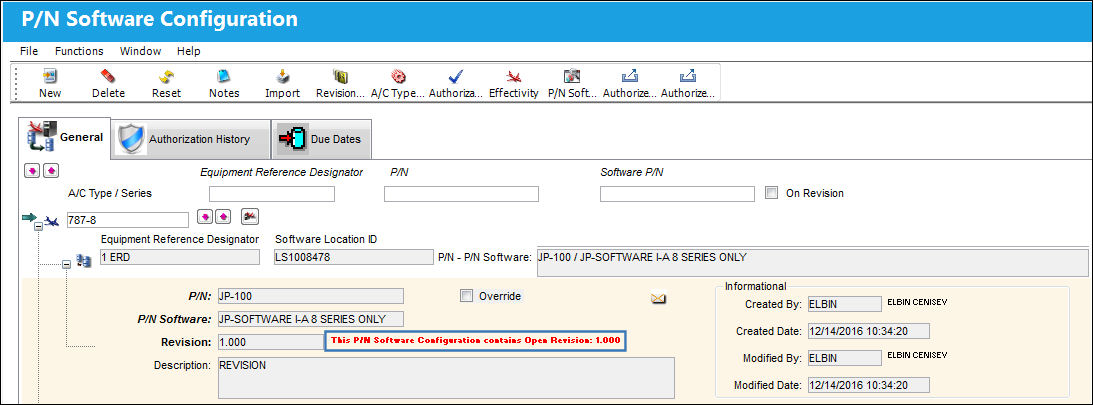Click the empty P/N filter field
Screen dimensions: 1093x405
point(461,194)
